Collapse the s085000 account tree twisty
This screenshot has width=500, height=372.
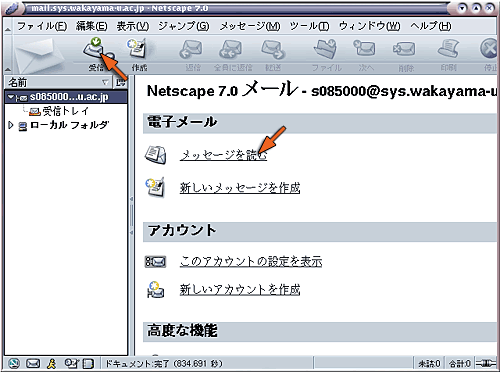(x=11, y=97)
